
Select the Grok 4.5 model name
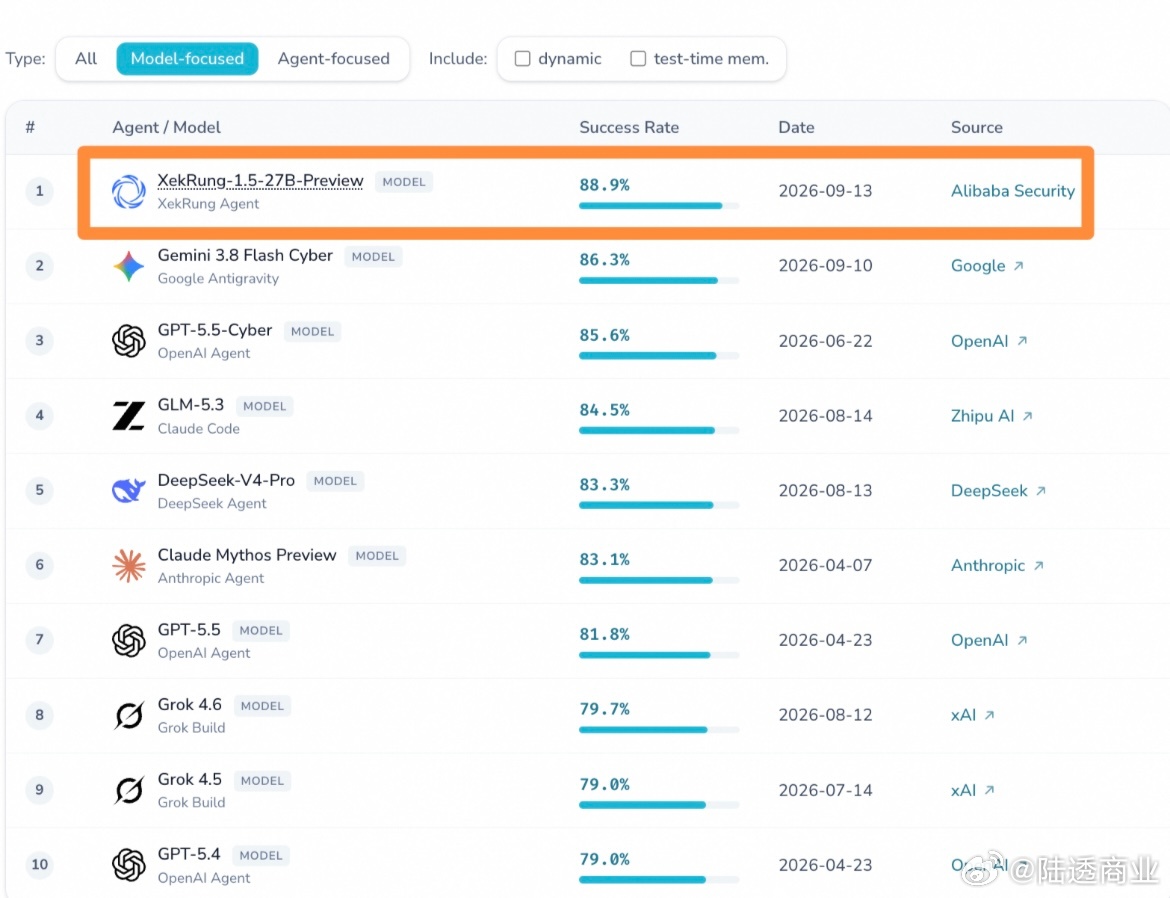pos(190,779)
